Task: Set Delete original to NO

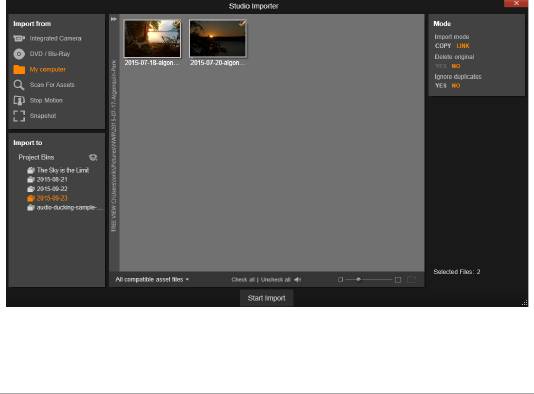Action: click(x=456, y=66)
